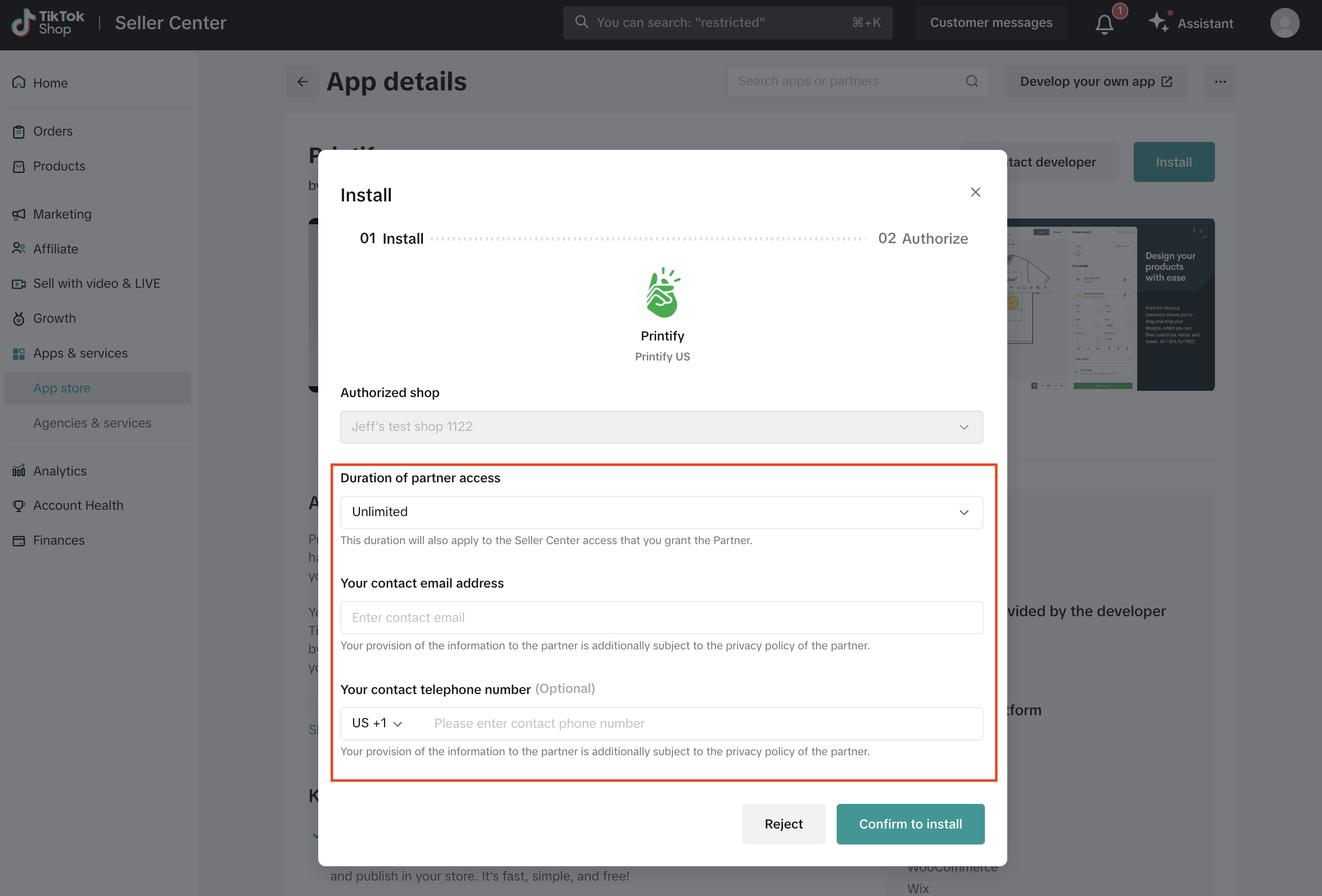Click the TikTok Shop logo
The width and height of the screenshot is (1322, 896).
point(48,23)
